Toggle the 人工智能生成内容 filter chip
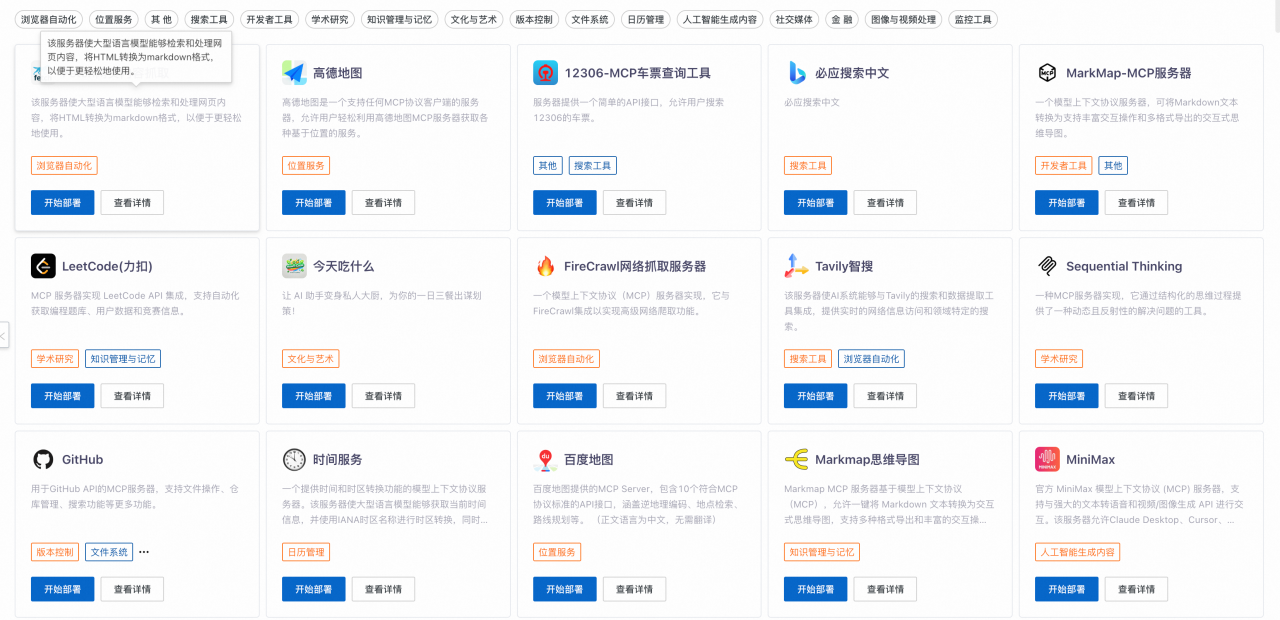The image size is (1280, 620). click(x=720, y=19)
